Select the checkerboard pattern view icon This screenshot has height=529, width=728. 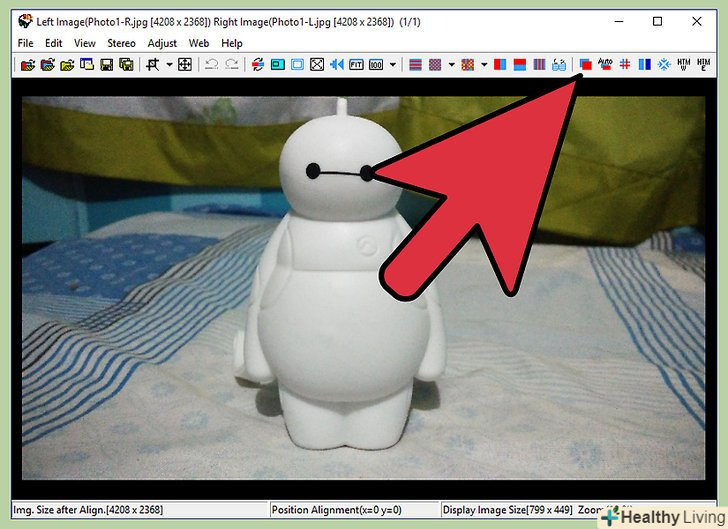click(x=435, y=65)
